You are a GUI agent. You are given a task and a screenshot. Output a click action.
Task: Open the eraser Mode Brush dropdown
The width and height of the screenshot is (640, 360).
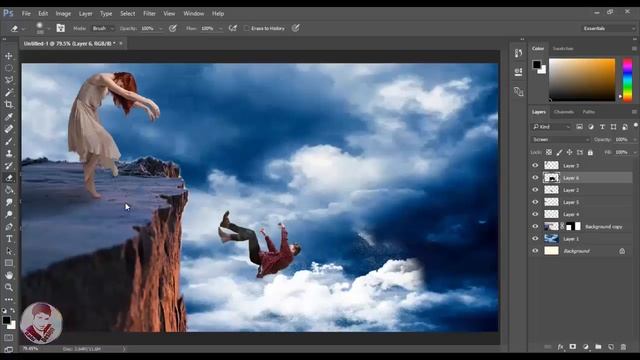tap(102, 29)
